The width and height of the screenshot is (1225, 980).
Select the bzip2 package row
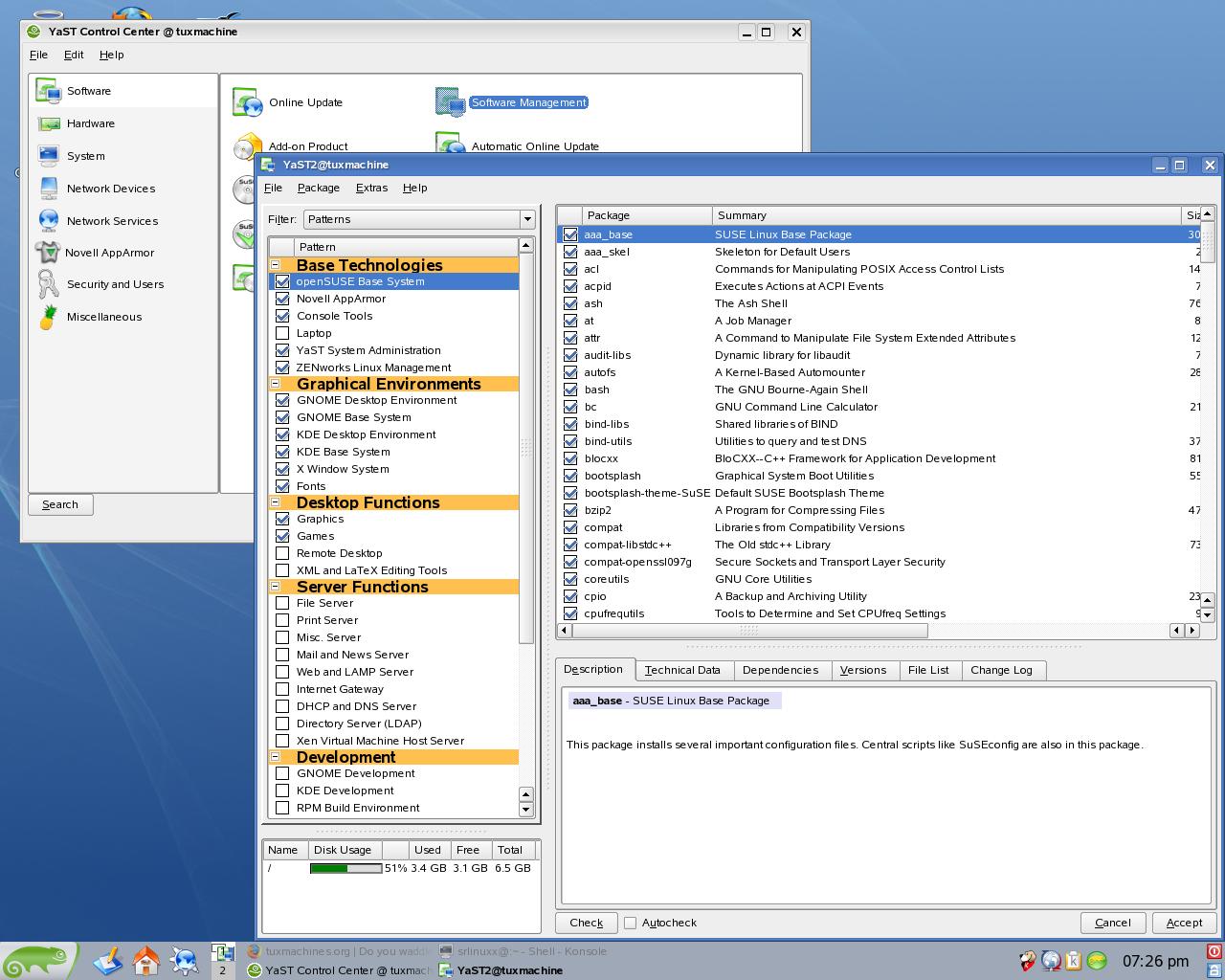click(x=879, y=510)
